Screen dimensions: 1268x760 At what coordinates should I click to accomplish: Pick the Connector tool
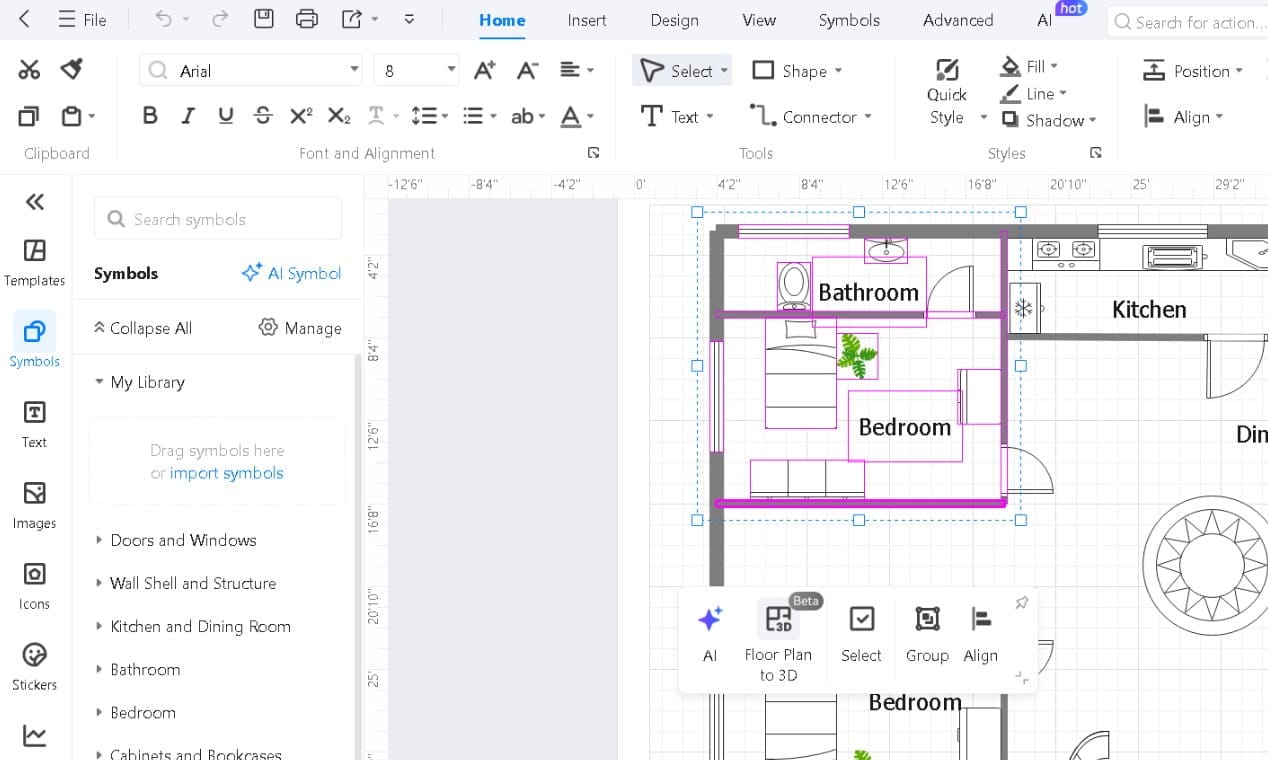pyautogui.click(x=810, y=116)
